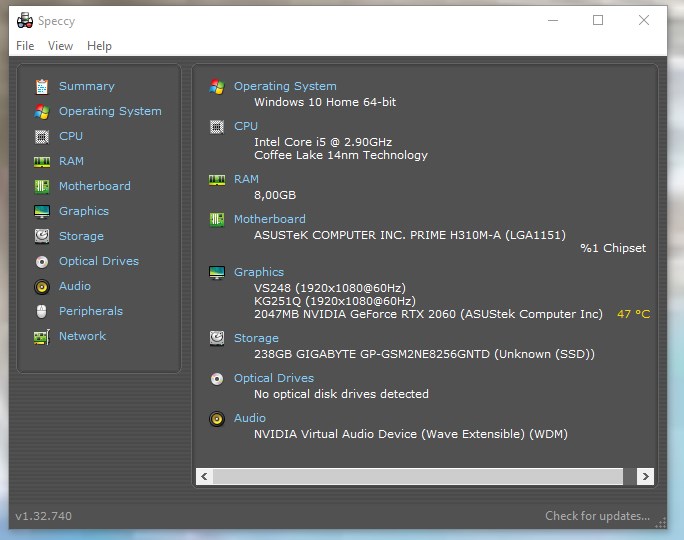Click the 8,00GB RAM value
Image resolution: width=684 pixels, height=540 pixels.
(275, 195)
